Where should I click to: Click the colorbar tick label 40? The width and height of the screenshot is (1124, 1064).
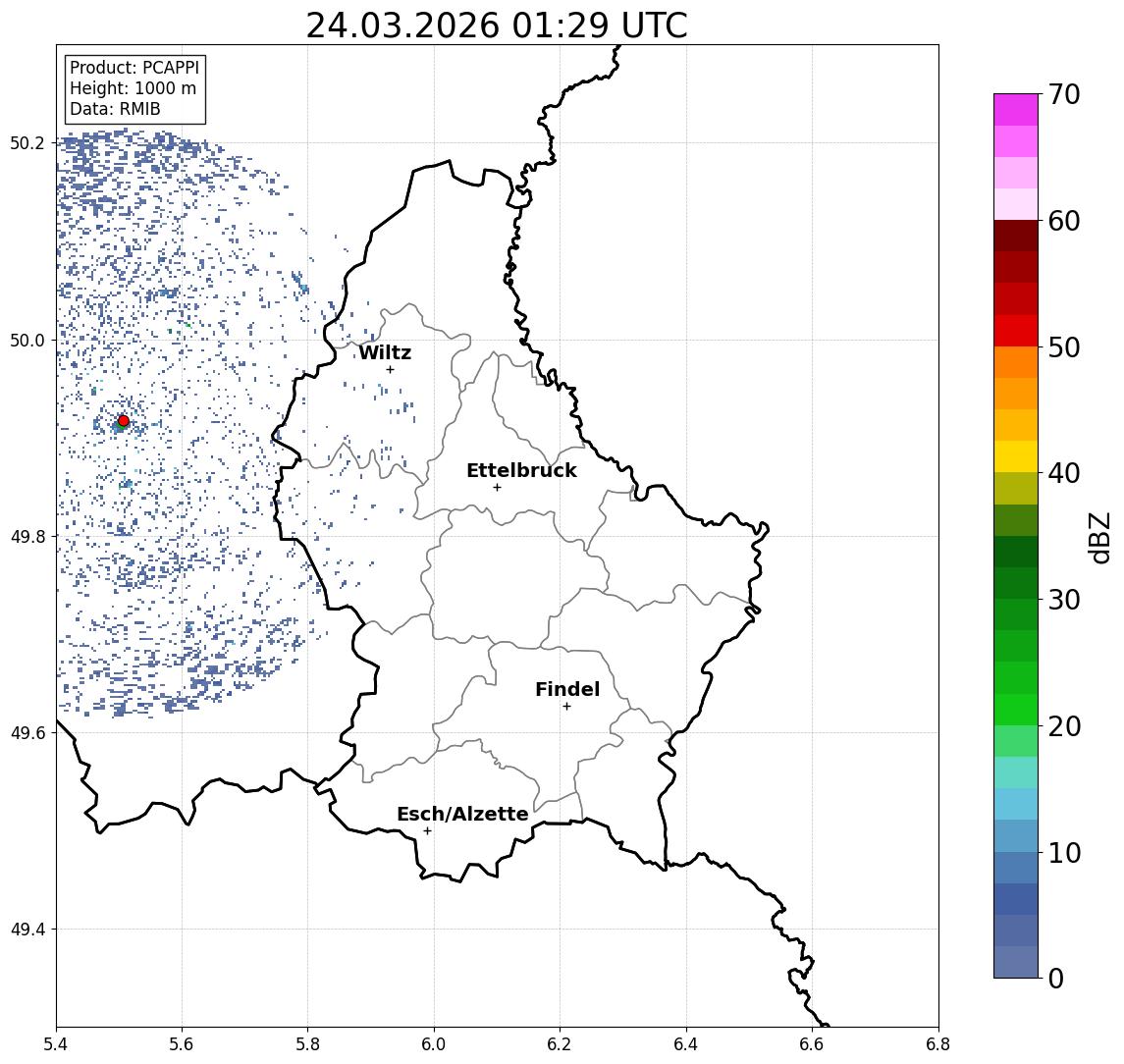click(1064, 473)
